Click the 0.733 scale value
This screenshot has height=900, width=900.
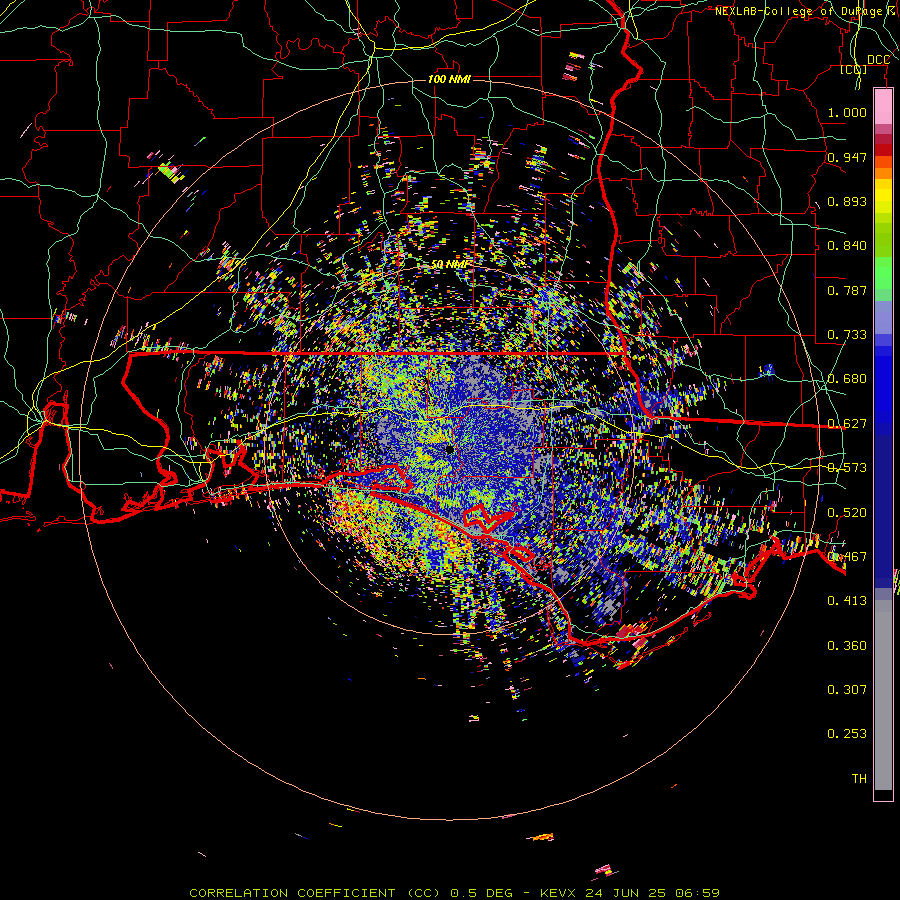847,335
